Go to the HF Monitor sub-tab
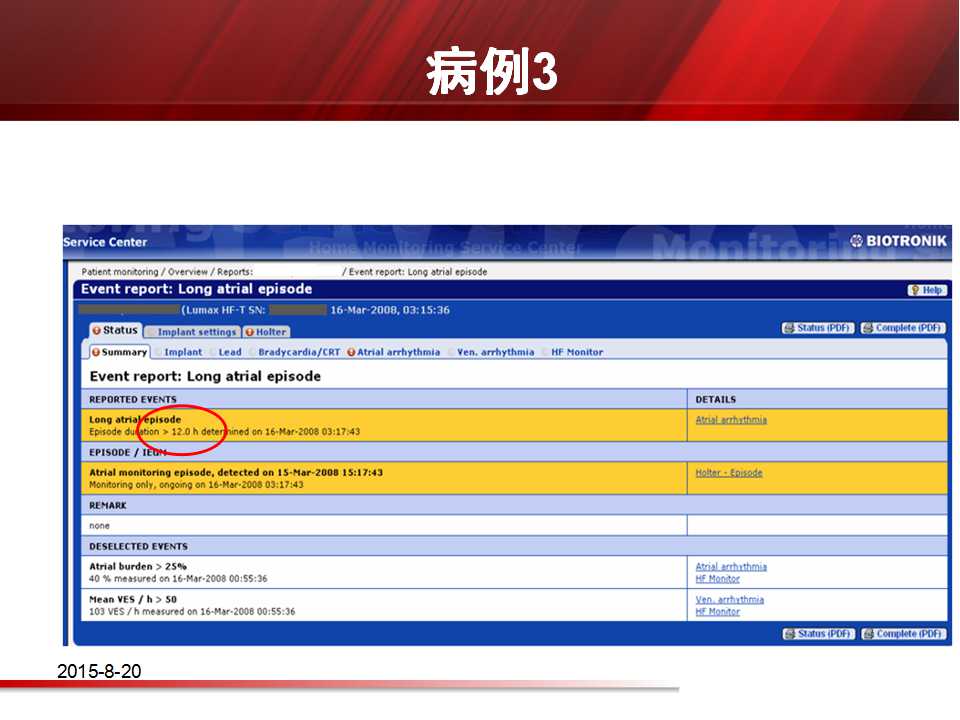Image resolution: width=960 pixels, height=720 pixels. (573, 352)
